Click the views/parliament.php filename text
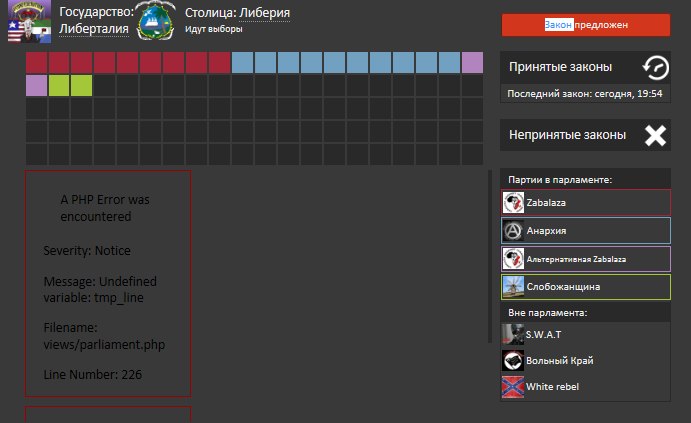The image size is (691, 423). tap(104, 345)
